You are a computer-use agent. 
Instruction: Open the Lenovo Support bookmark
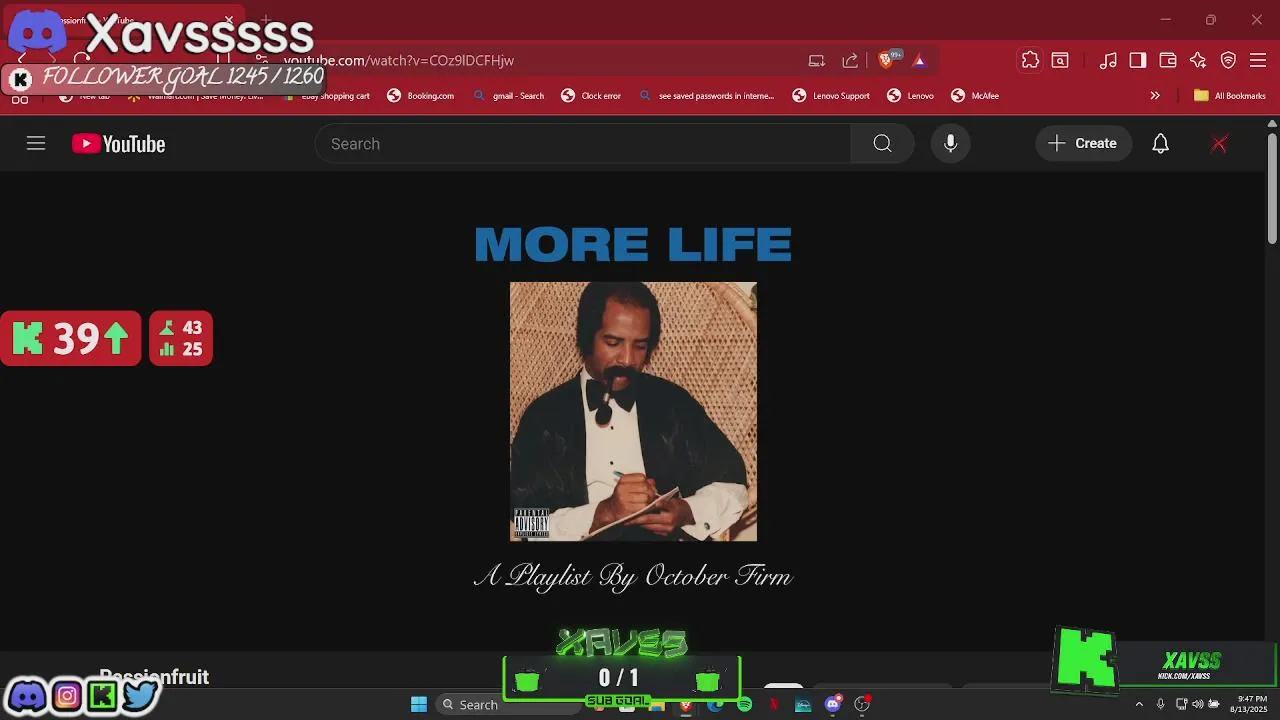click(831, 96)
